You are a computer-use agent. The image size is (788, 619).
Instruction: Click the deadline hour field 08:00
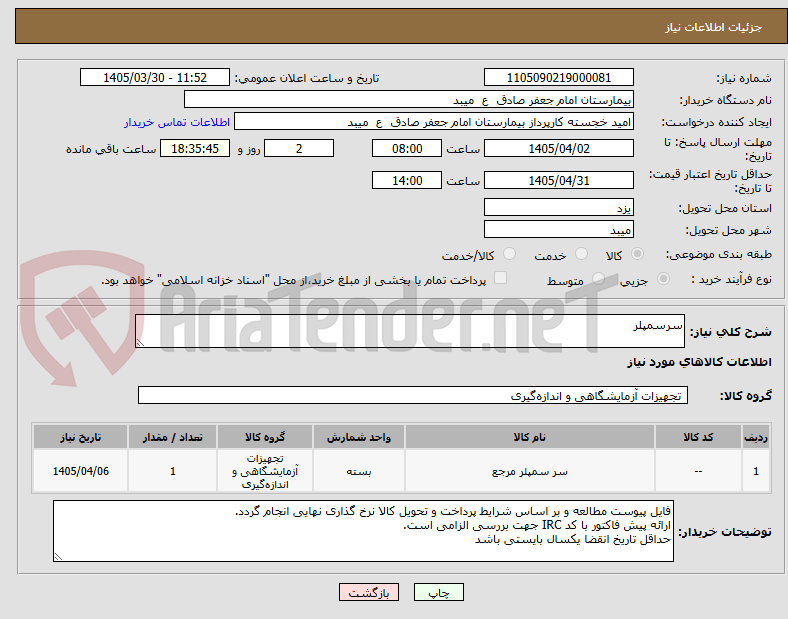(407, 149)
